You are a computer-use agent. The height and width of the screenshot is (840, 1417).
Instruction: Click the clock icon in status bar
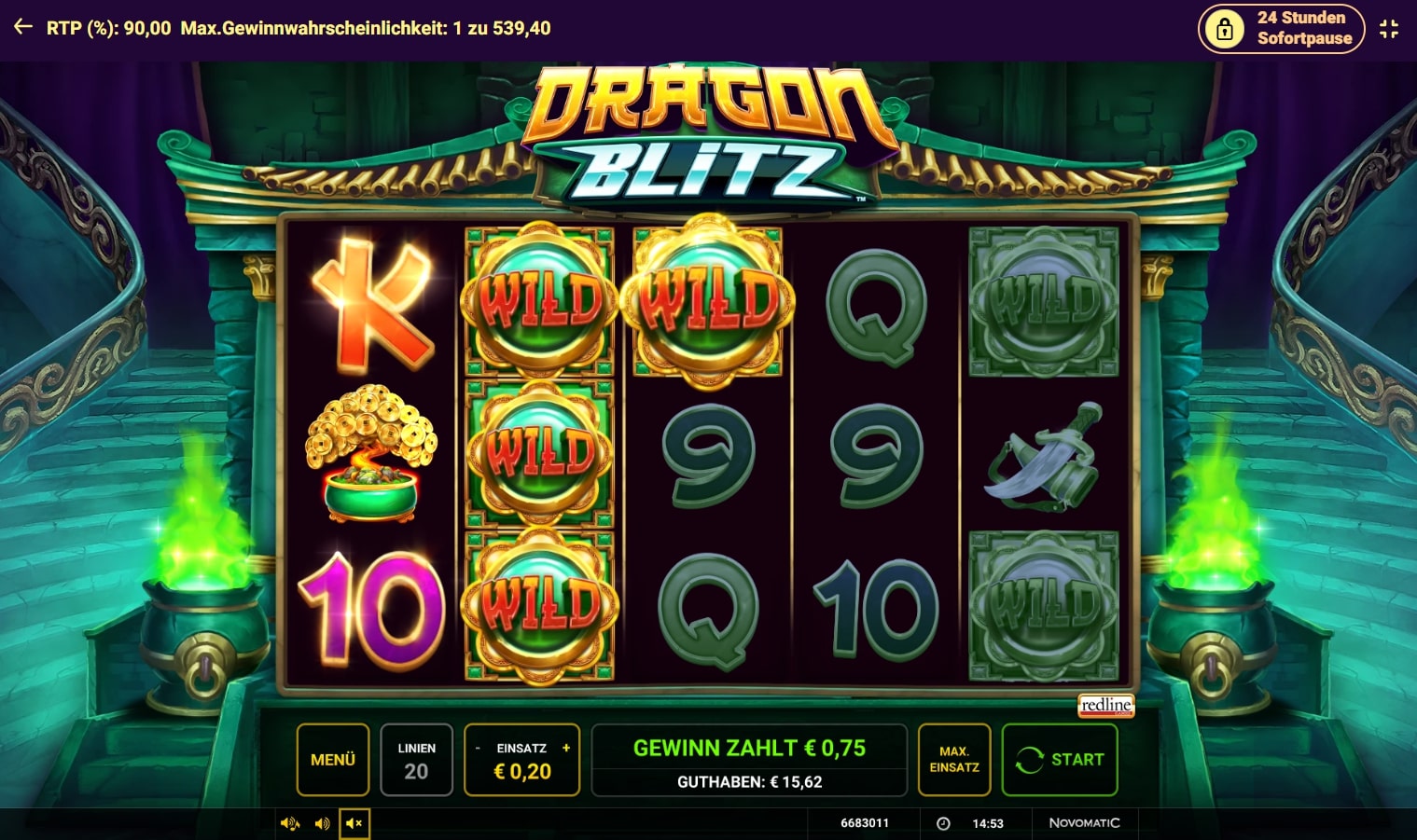tap(943, 823)
